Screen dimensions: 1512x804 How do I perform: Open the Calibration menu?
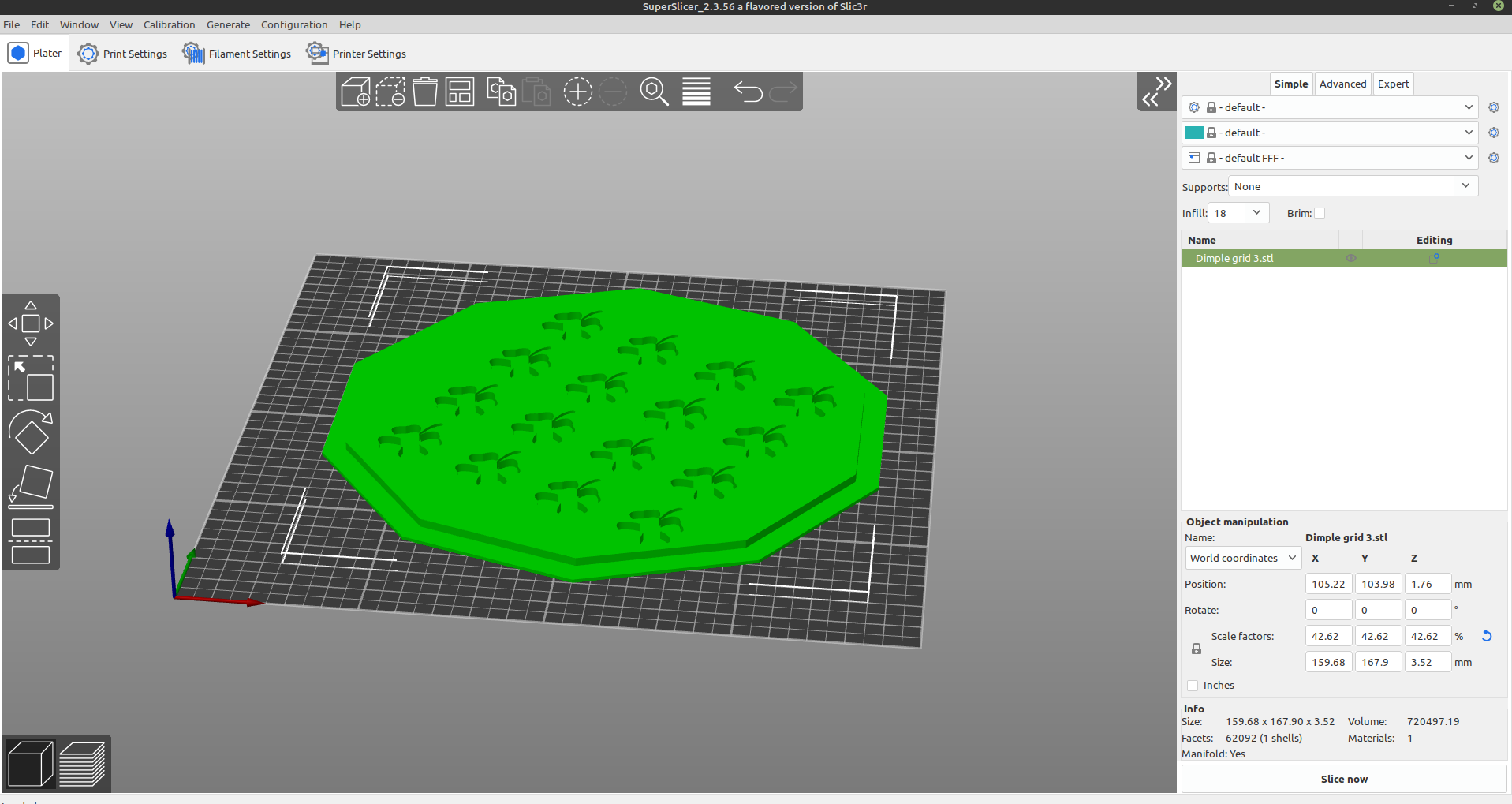point(169,24)
